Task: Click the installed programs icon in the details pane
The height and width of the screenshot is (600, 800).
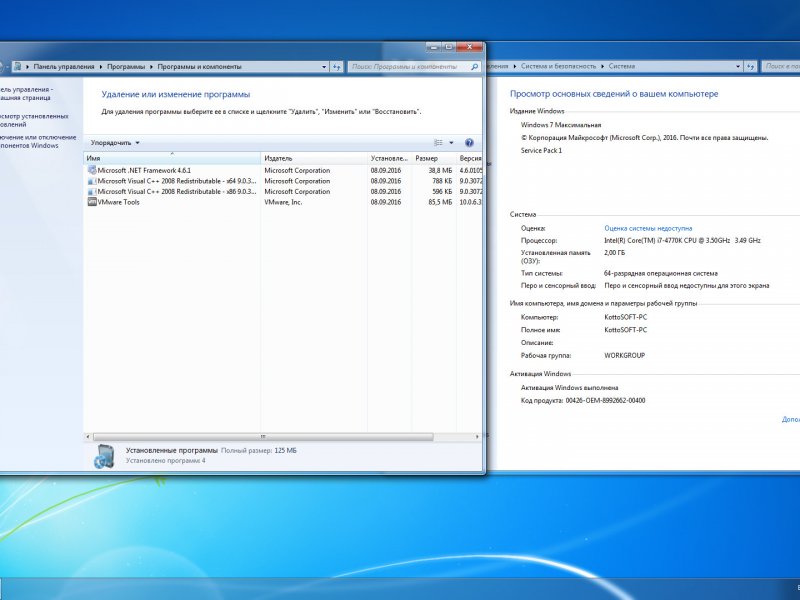Action: coord(105,456)
